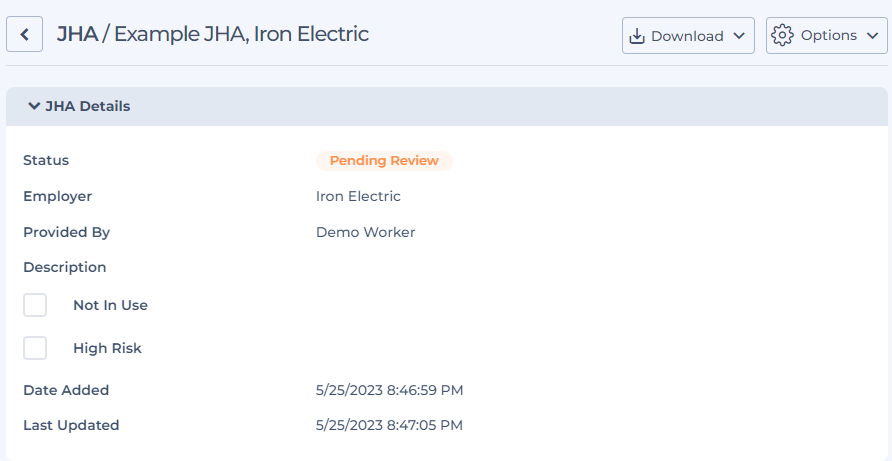The height and width of the screenshot is (461, 892).
Task: Click the Date Added timestamp value
Action: click(x=390, y=390)
